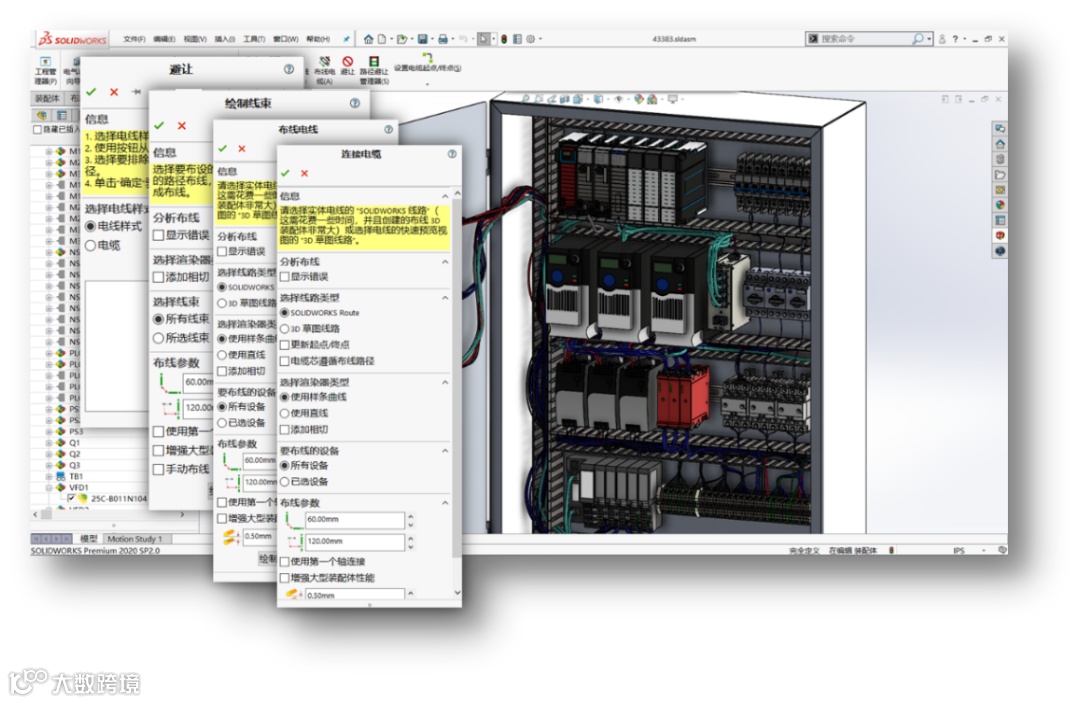This screenshot has height=703, width=1080.
Task: Select 所选线束 radio in 绘制线束 panel
Action: (158, 338)
